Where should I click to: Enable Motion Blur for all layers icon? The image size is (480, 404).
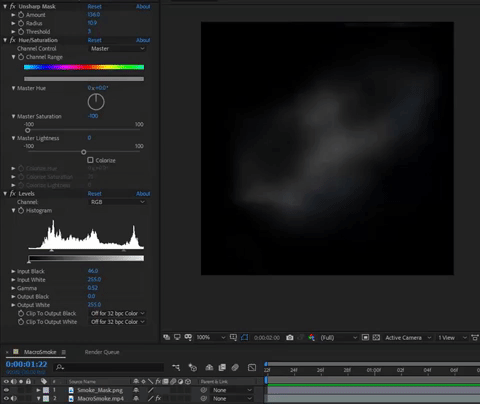point(235,367)
